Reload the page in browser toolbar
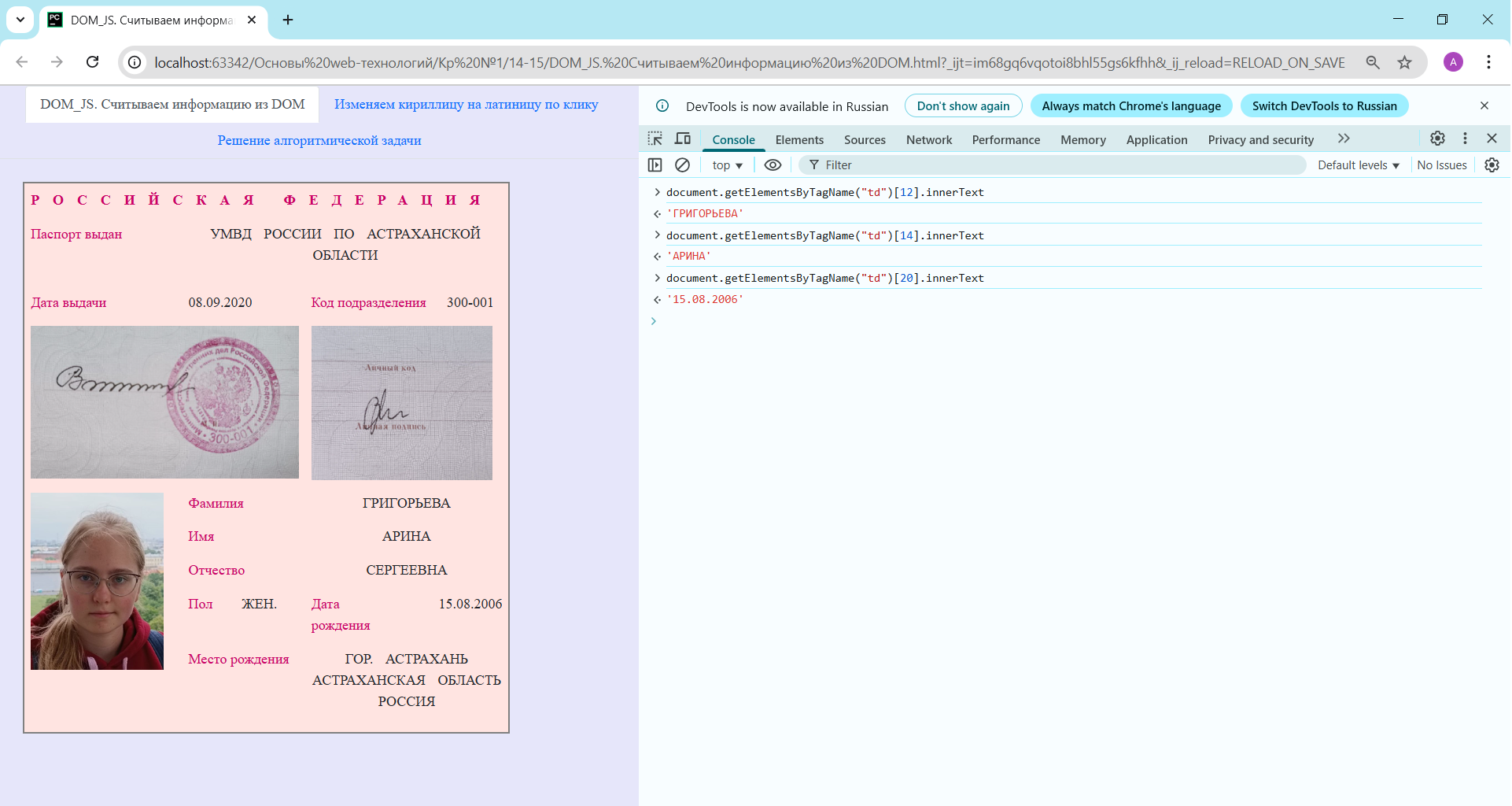 tap(92, 62)
